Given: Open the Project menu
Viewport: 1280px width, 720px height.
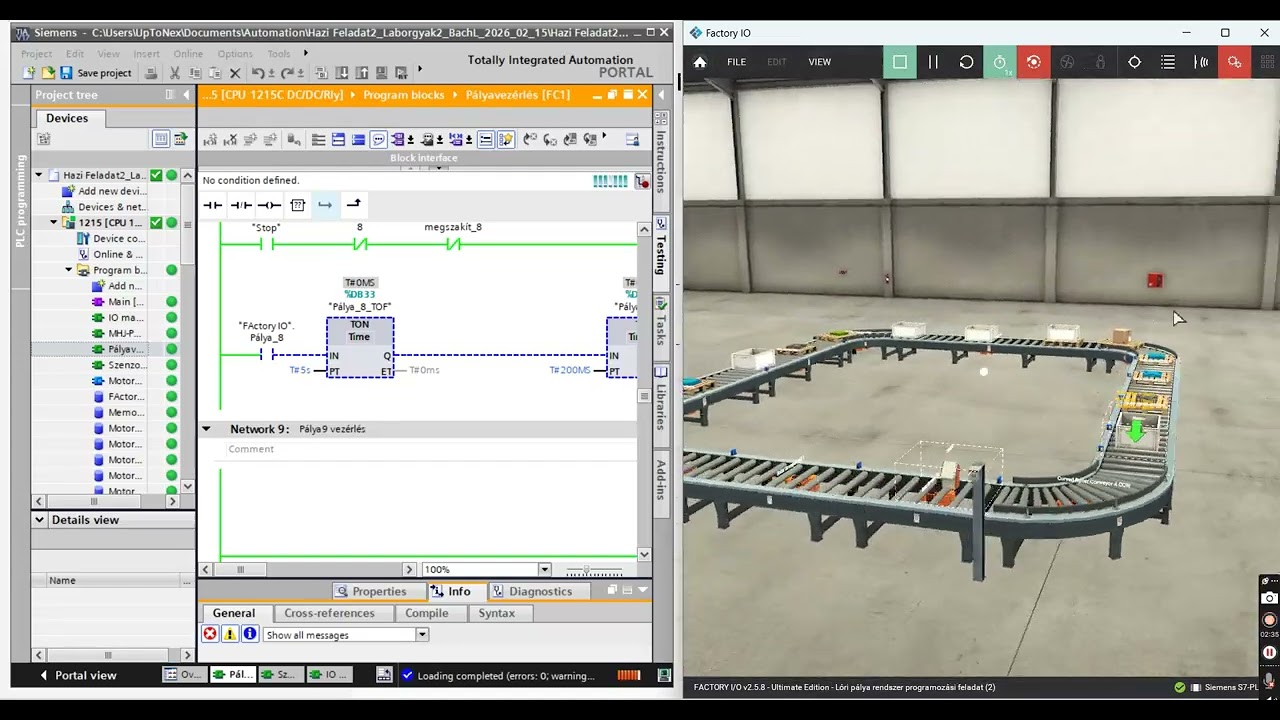Looking at the screenshot, I should click(x=36, y=54).
